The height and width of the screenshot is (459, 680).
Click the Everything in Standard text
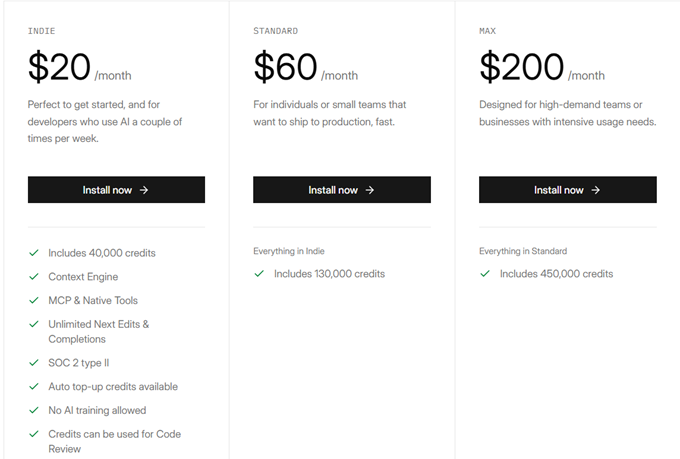523,251
